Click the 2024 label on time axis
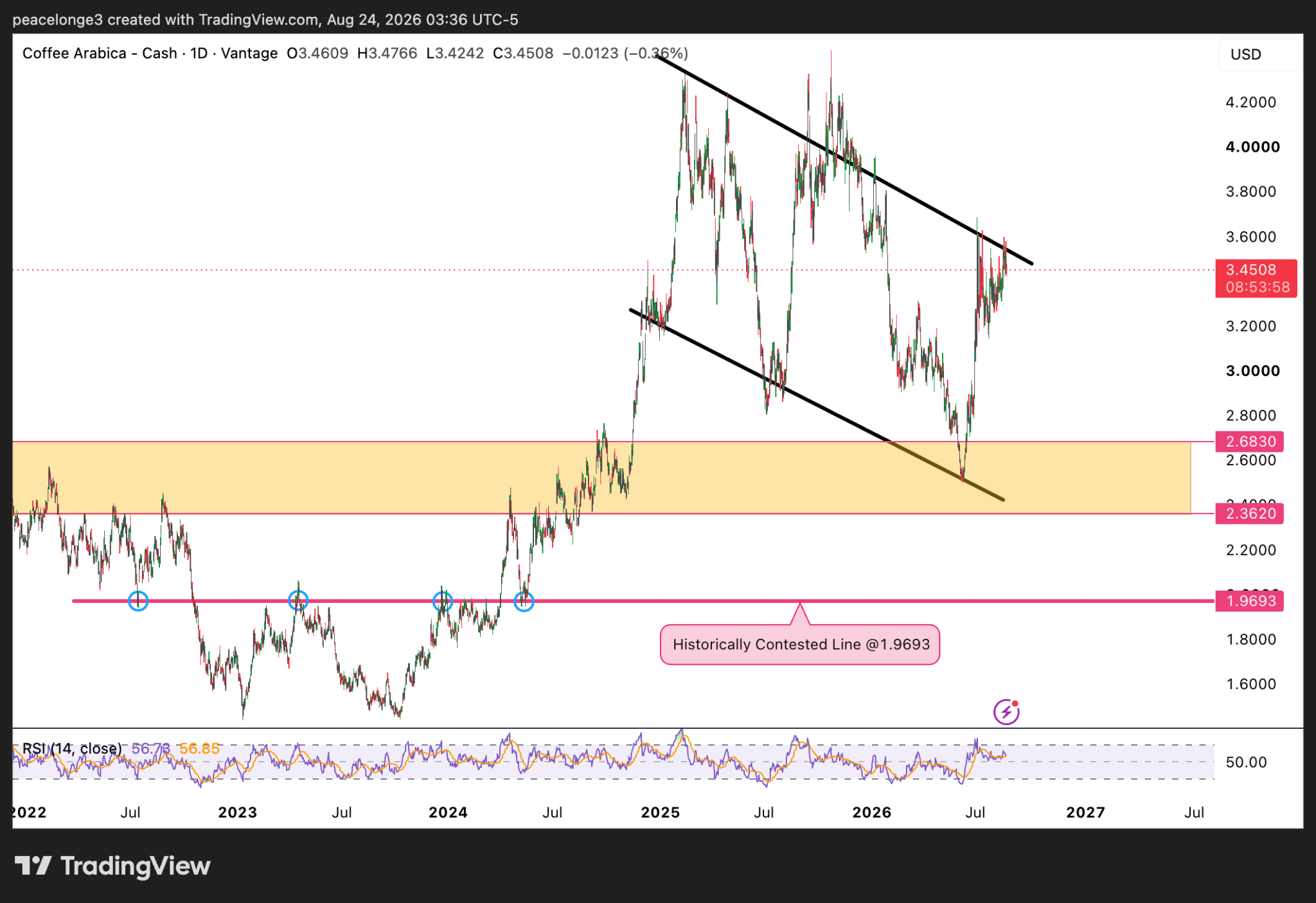 point(448,812)
